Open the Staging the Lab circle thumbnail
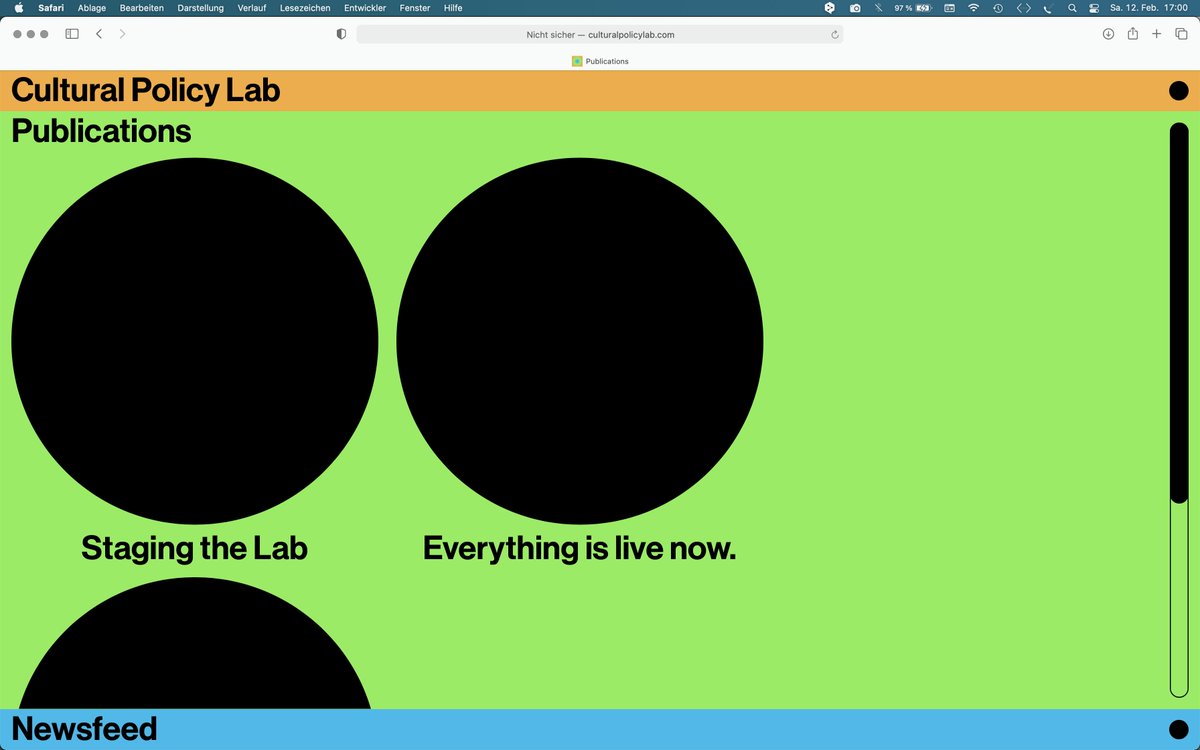Screen dimensions: 1200x750 195,341
